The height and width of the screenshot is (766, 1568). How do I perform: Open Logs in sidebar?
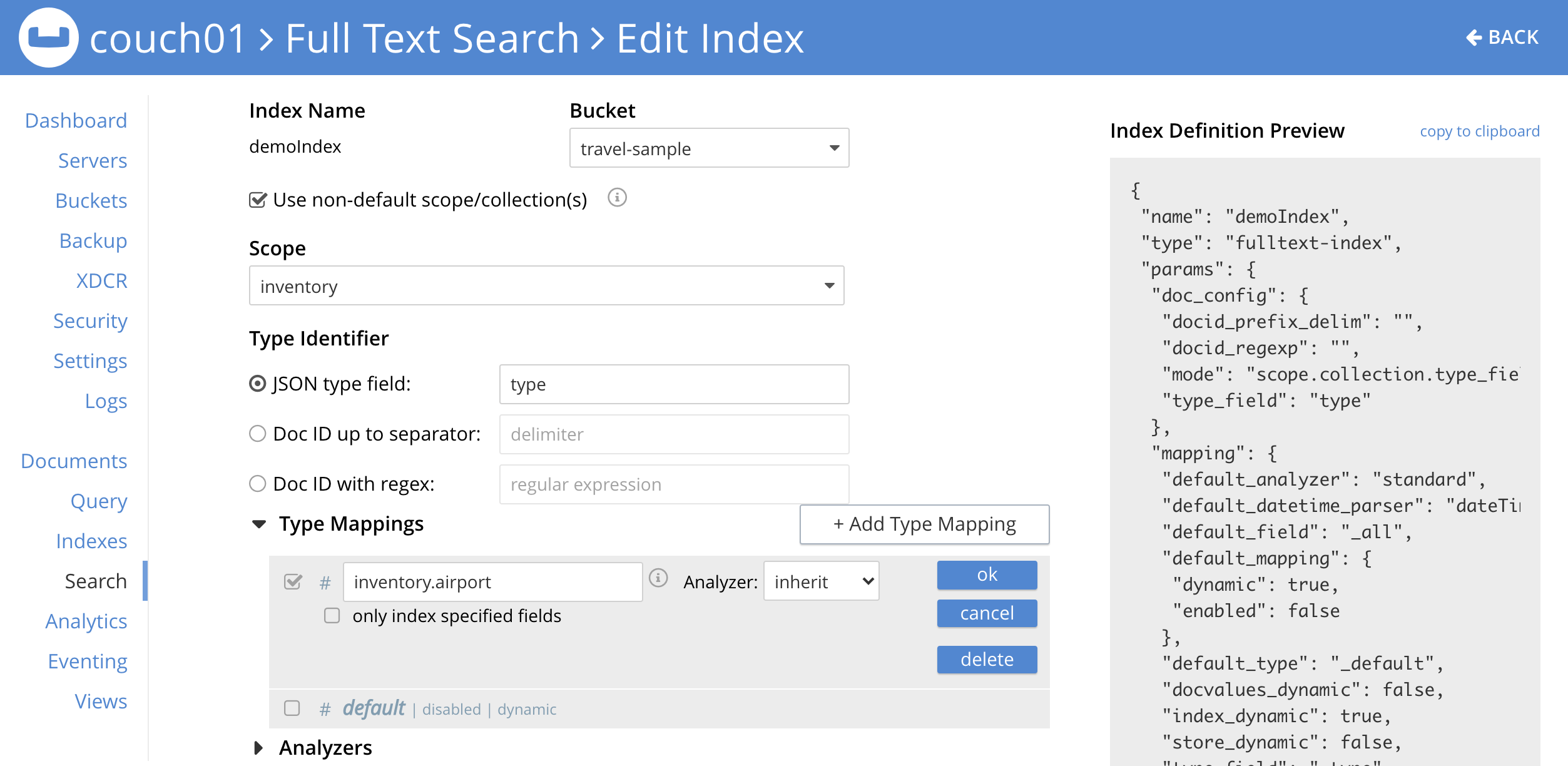106,401
